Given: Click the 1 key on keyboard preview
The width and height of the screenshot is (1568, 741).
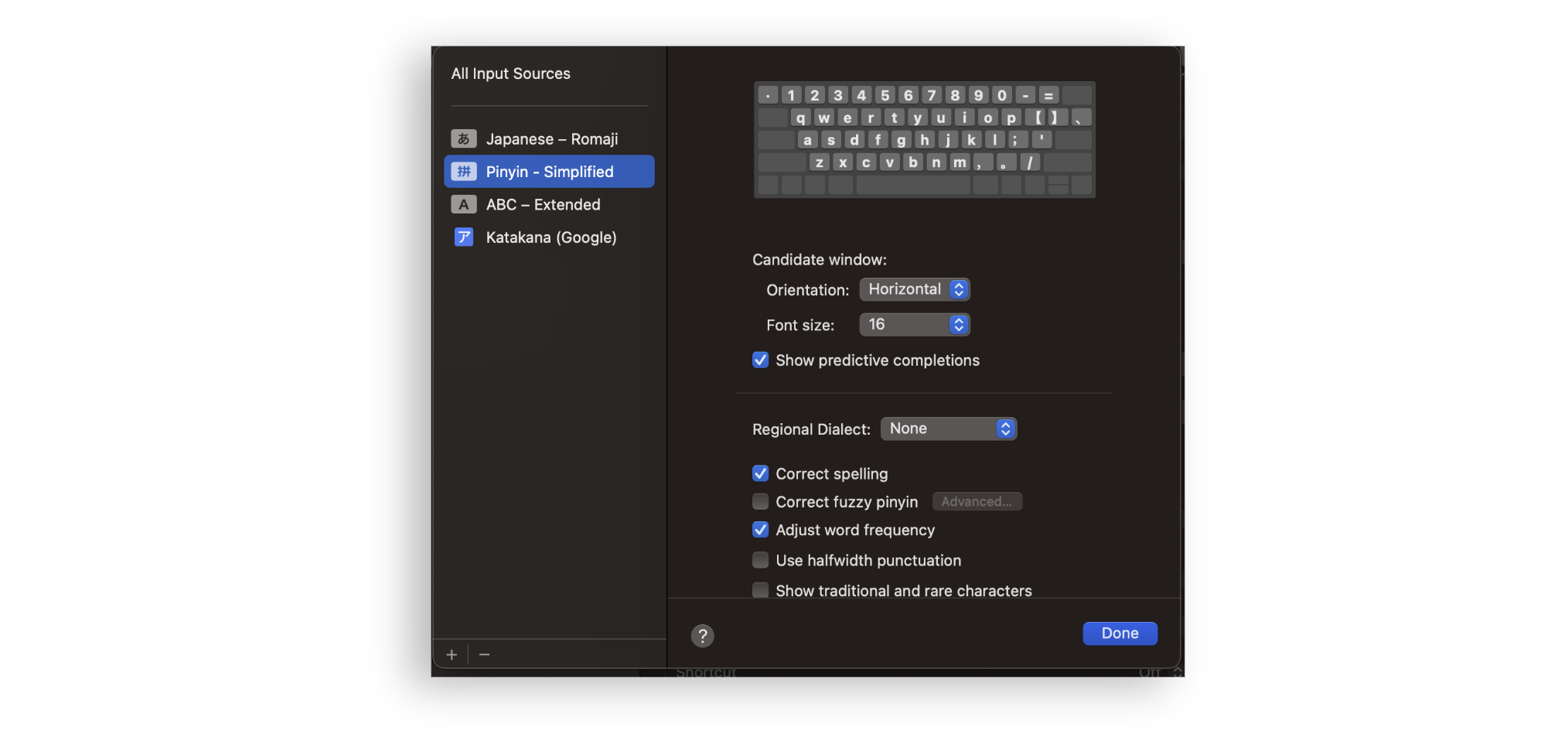Looking at the screenshot, I should coord(791,95).
